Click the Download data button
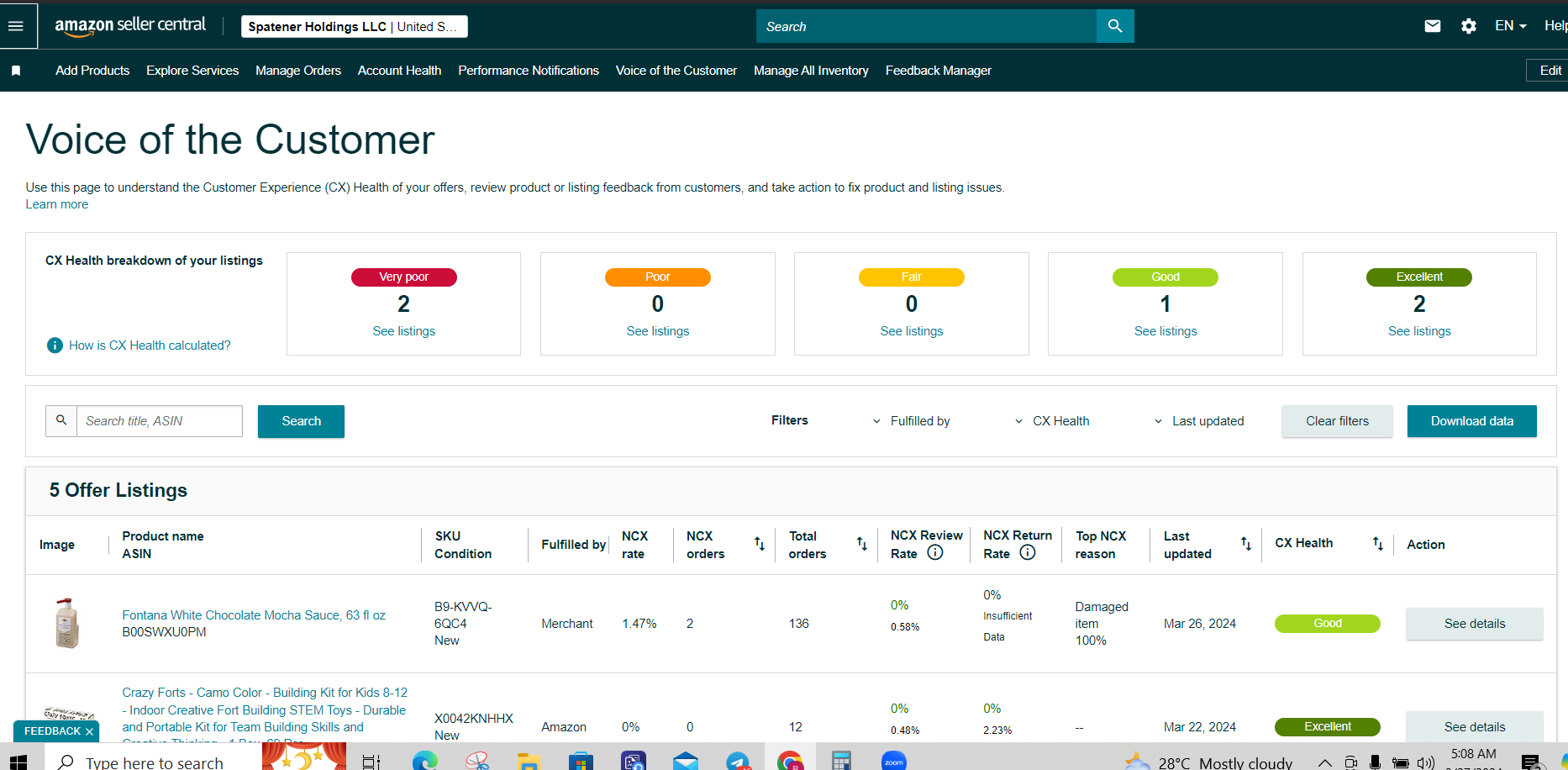The height and width of the screenshot is (770, 1568). pyautogui.click(x=1472, y=421)
